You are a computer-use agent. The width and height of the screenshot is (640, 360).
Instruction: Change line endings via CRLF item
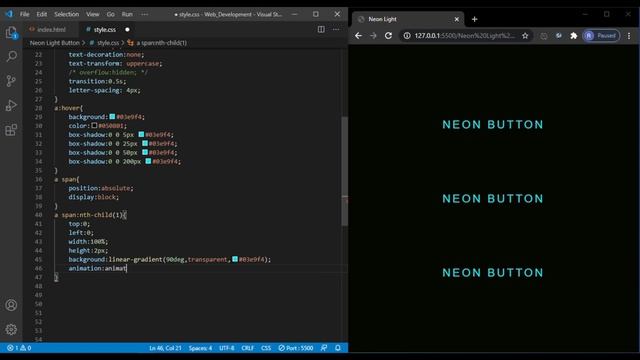[x=247, y=348]
